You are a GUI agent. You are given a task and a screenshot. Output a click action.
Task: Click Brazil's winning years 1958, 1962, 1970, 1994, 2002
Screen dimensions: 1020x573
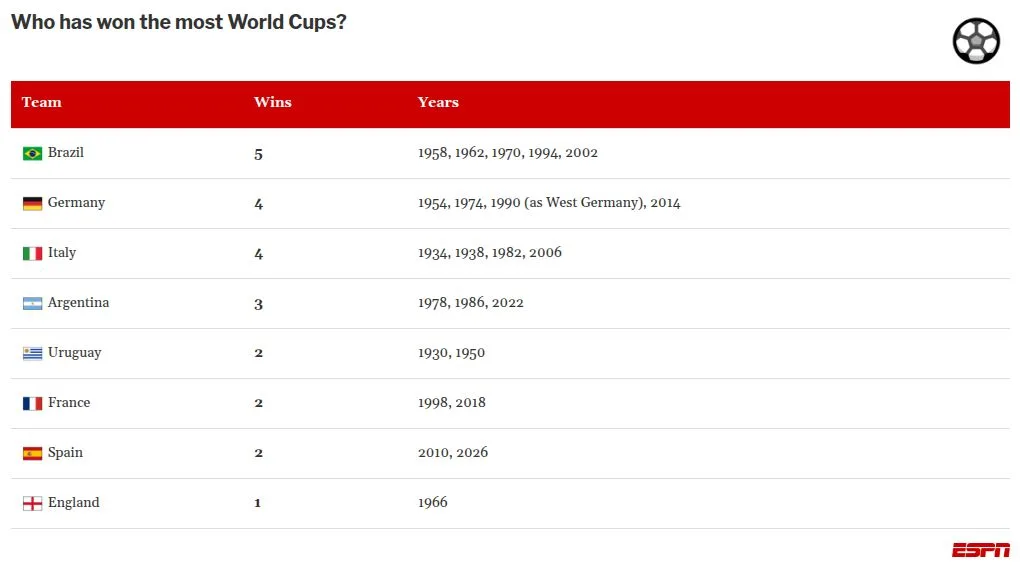pyautogui.click(x=508, y=153)
